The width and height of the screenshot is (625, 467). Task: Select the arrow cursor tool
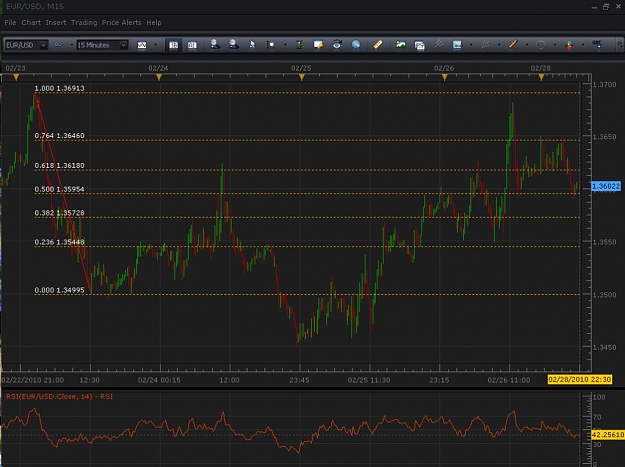252,45
